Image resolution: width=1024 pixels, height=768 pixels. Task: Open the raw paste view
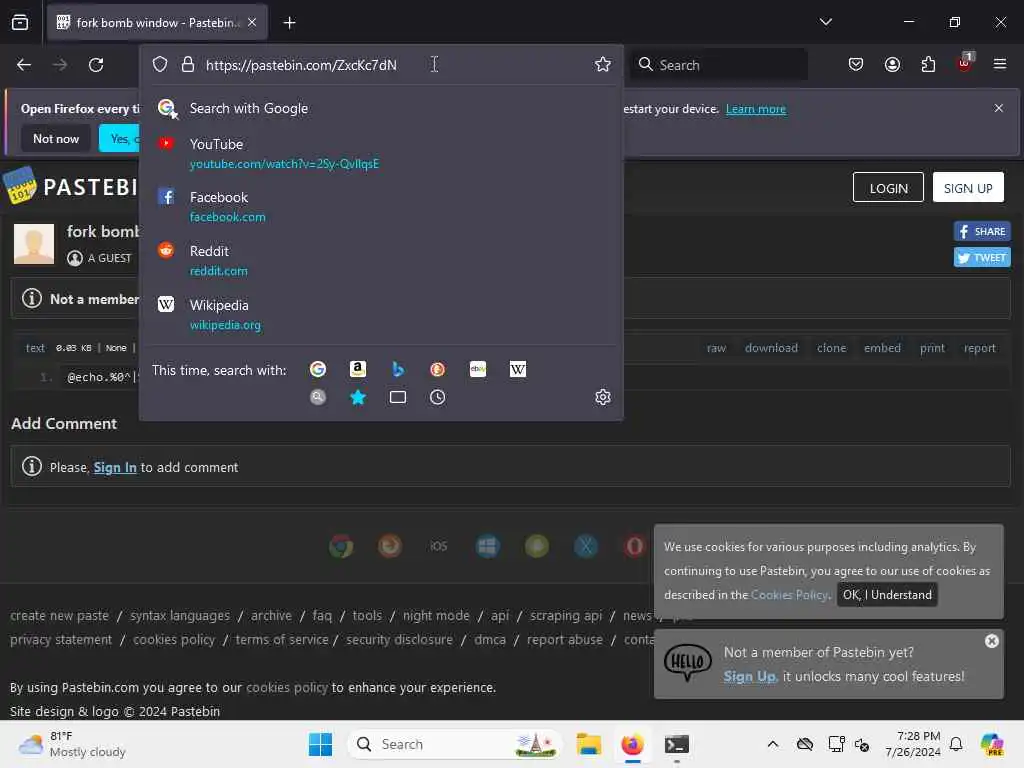click(x=716, y=348)
